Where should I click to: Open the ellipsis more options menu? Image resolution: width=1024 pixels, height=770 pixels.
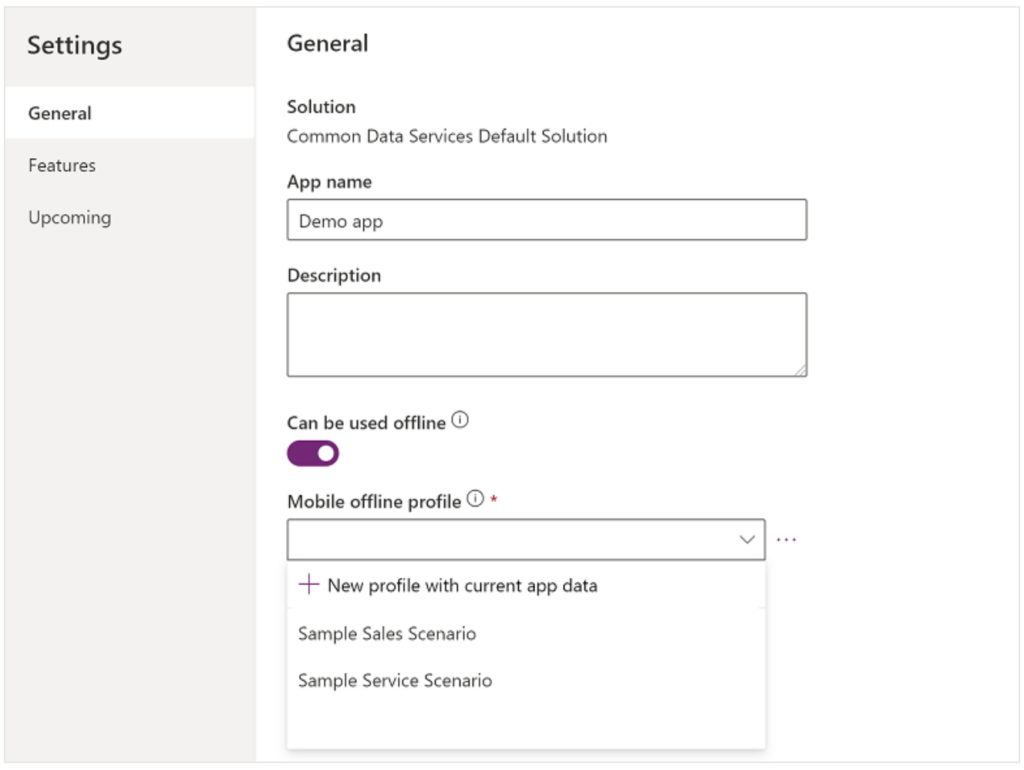pos(787,540)
